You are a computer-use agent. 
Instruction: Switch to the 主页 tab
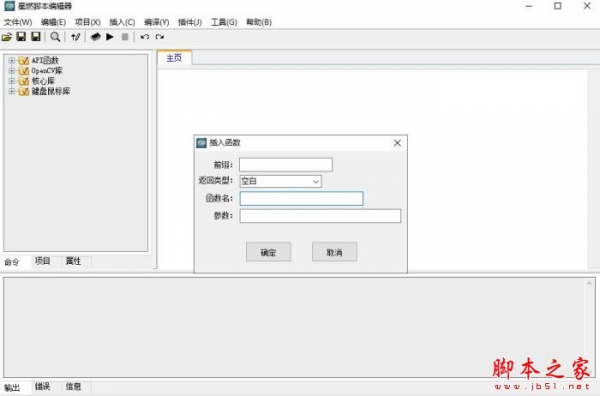coord(174,58)
